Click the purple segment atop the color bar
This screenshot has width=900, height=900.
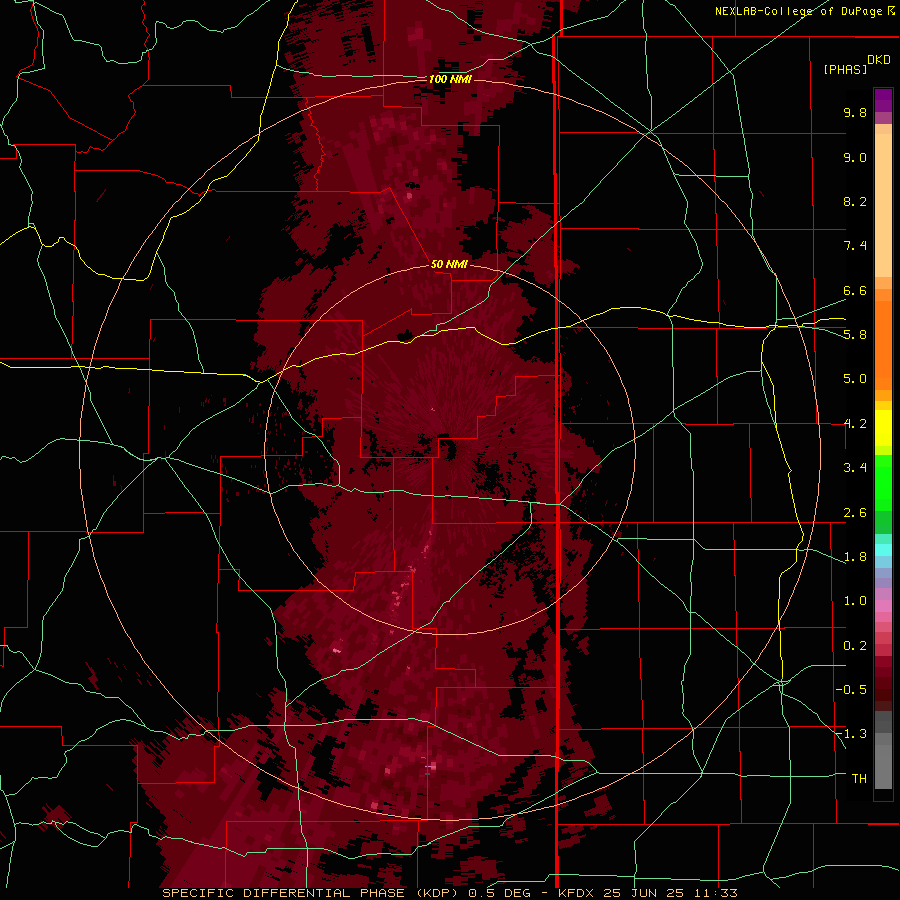coord(883,100)
